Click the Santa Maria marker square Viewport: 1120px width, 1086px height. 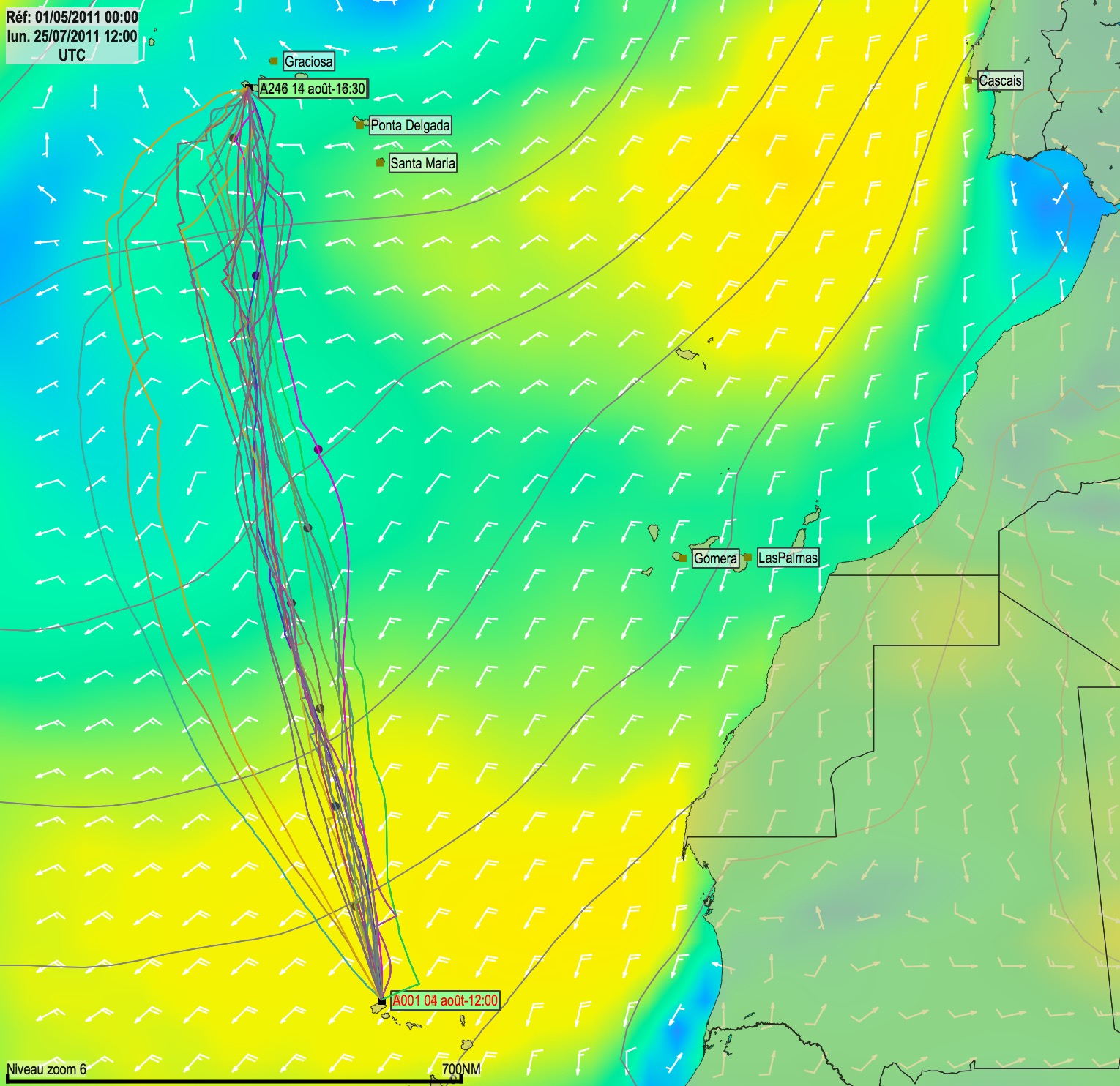380,162
